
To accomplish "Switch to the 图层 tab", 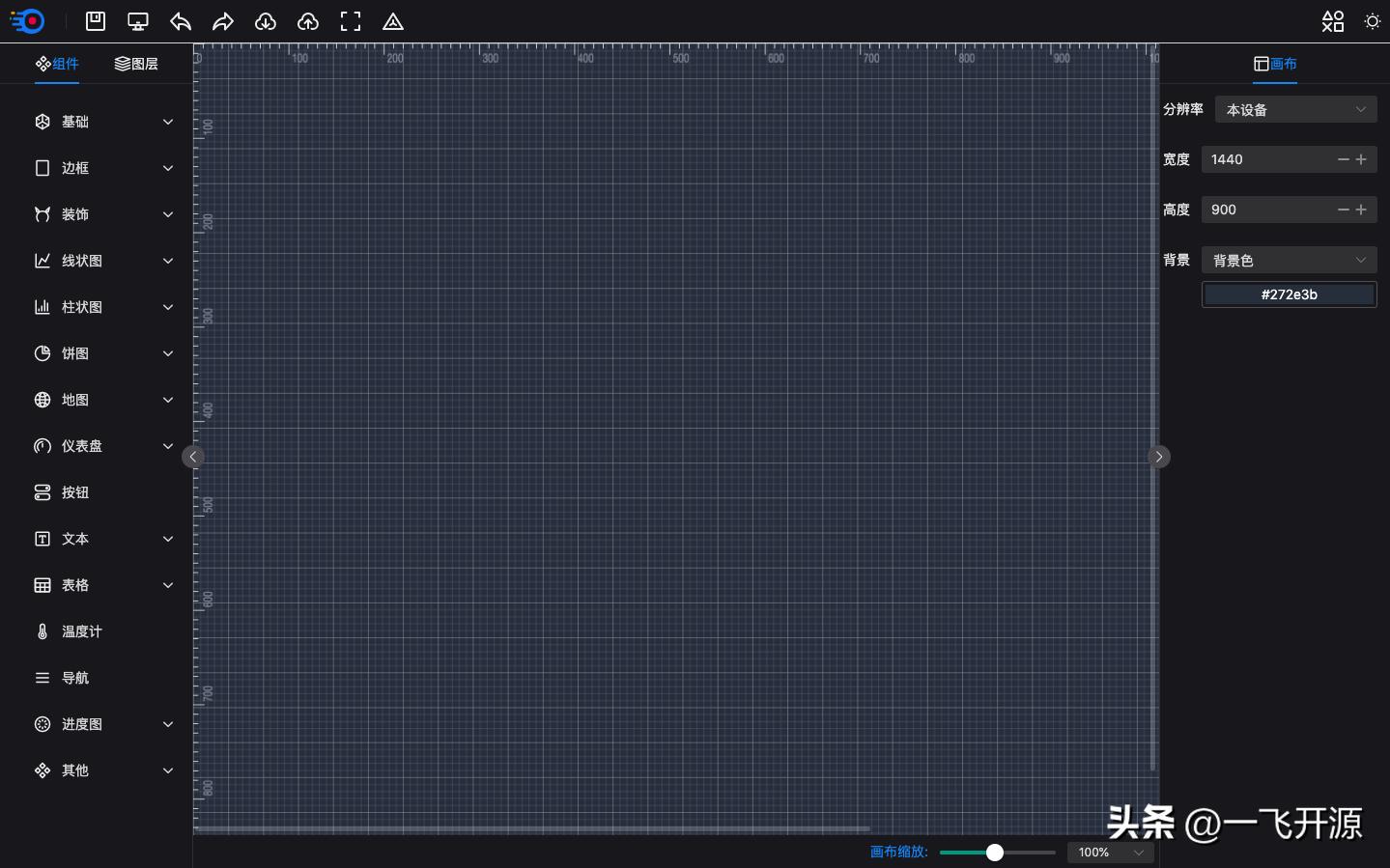I will click(x=136, y=64).
